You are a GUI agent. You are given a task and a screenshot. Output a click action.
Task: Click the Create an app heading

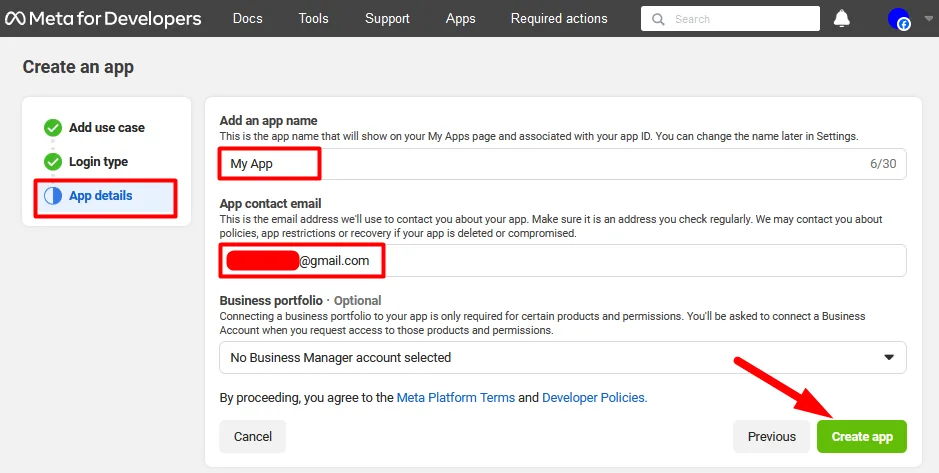pos(78,67)
